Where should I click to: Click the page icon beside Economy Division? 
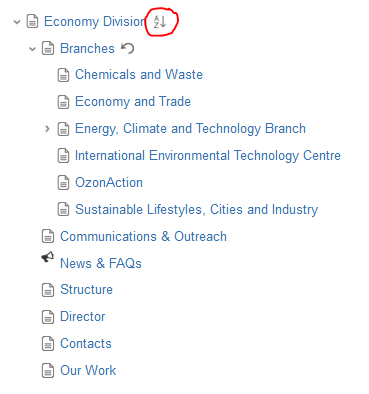pos(32,22)
